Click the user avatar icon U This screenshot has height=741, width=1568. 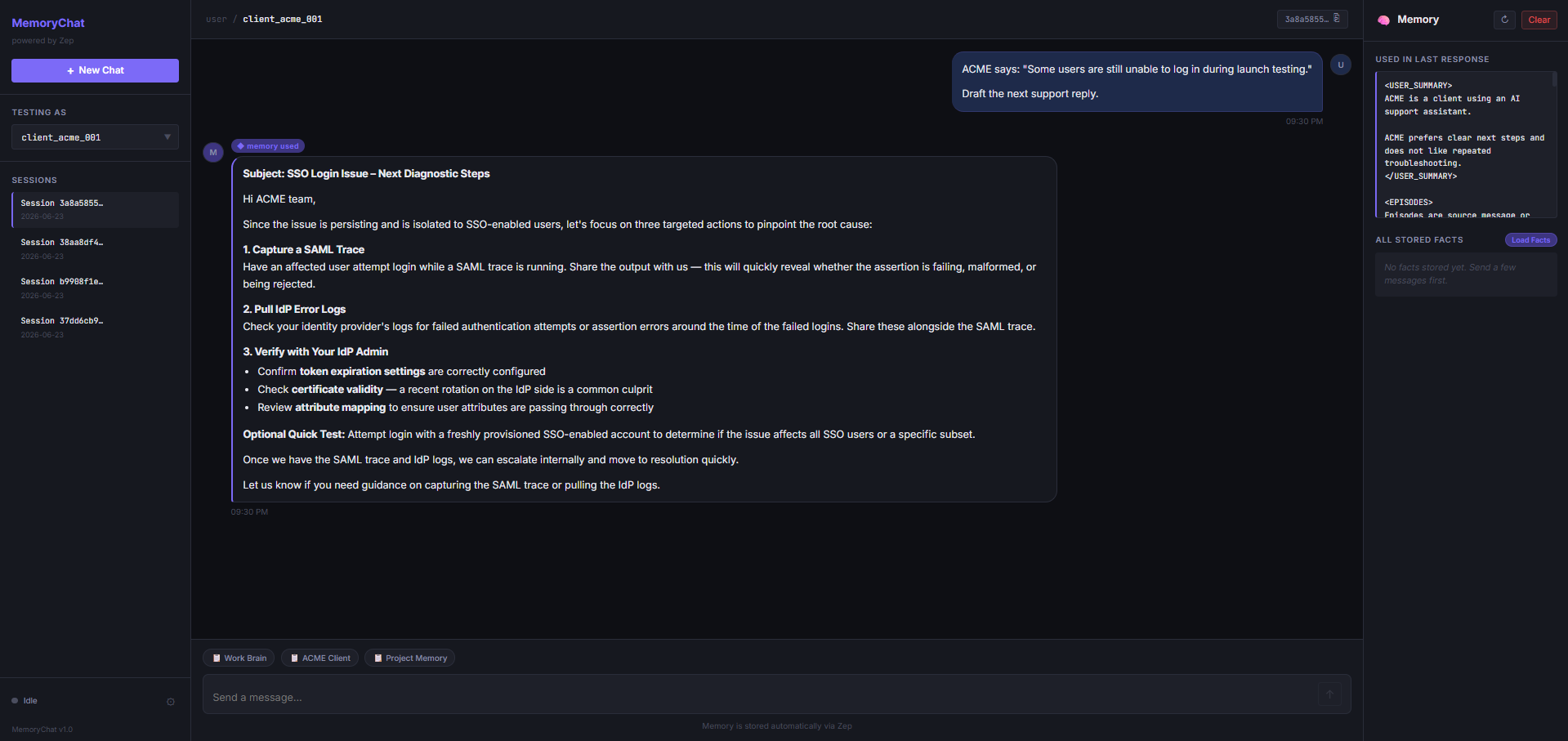coord(1341,65)
